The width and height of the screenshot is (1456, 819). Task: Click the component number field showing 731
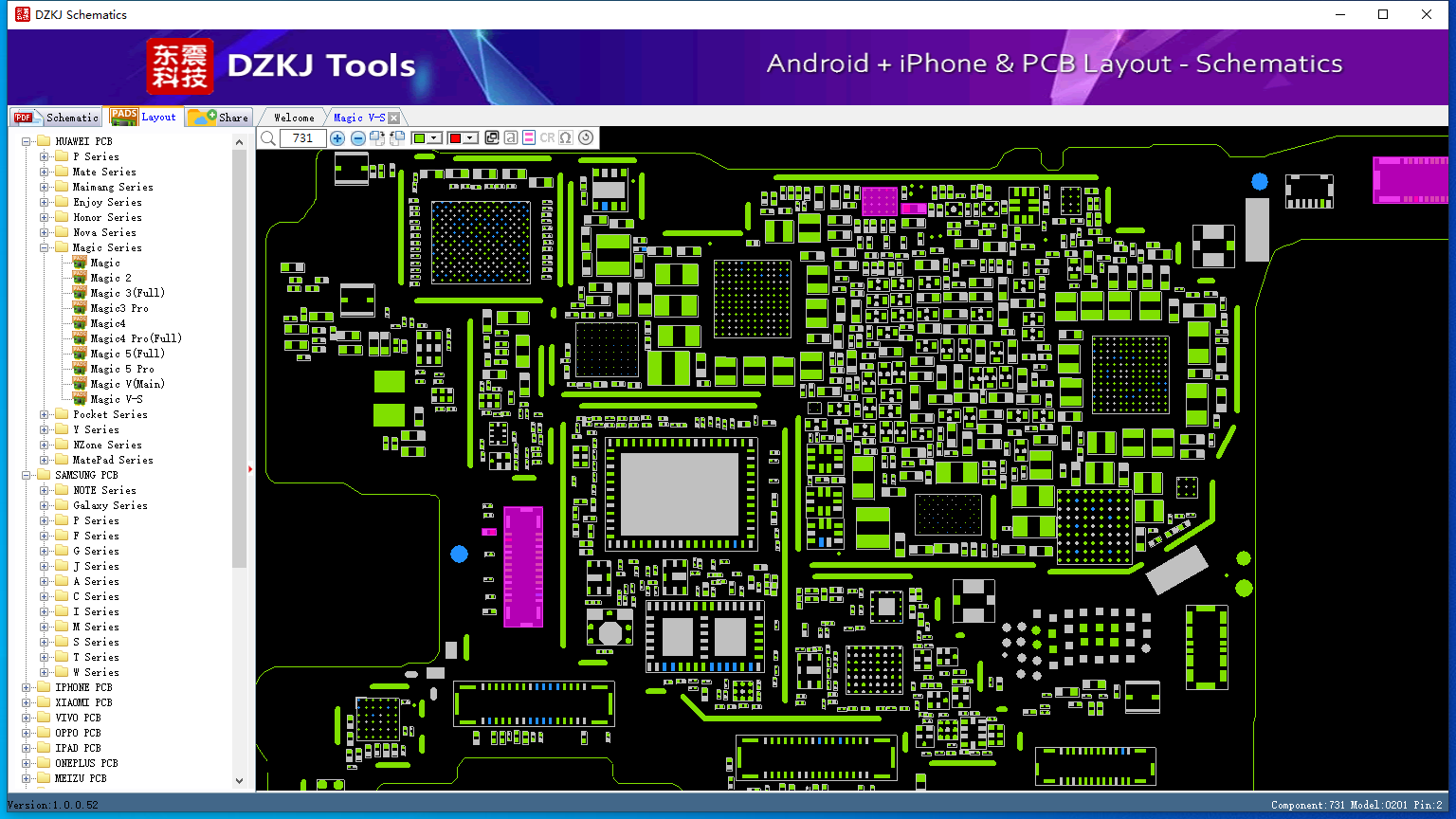302,138
